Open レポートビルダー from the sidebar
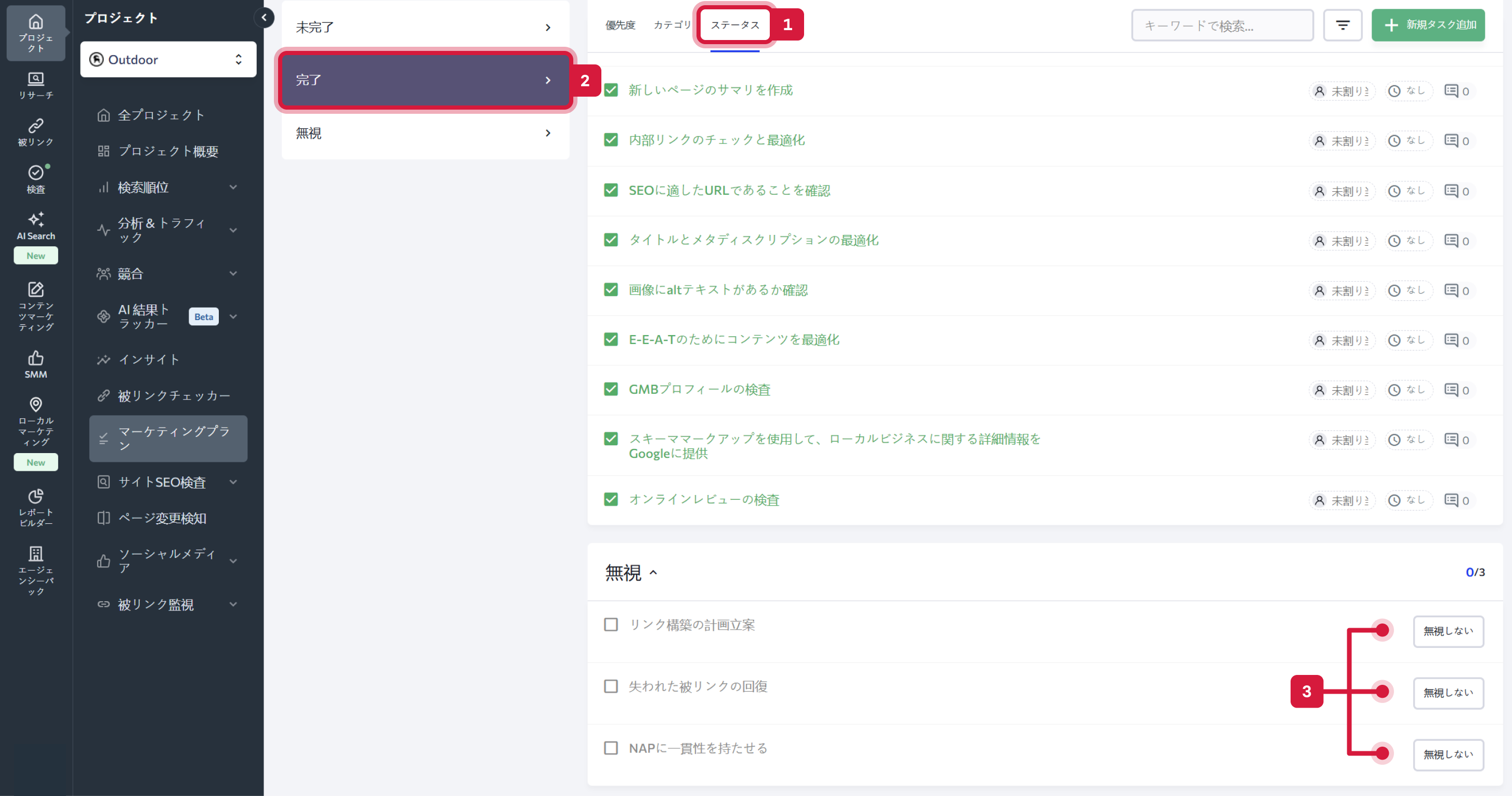 [35, 505]
